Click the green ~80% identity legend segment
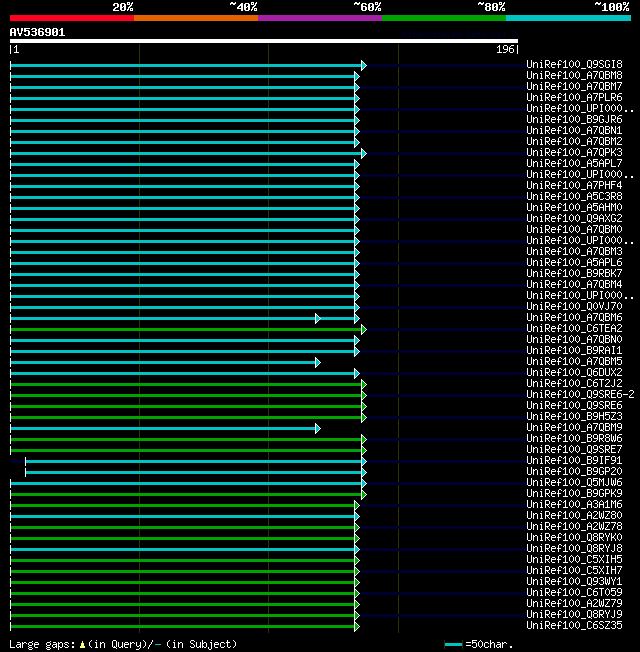This screenshot has height=652, width=640. 444,18
